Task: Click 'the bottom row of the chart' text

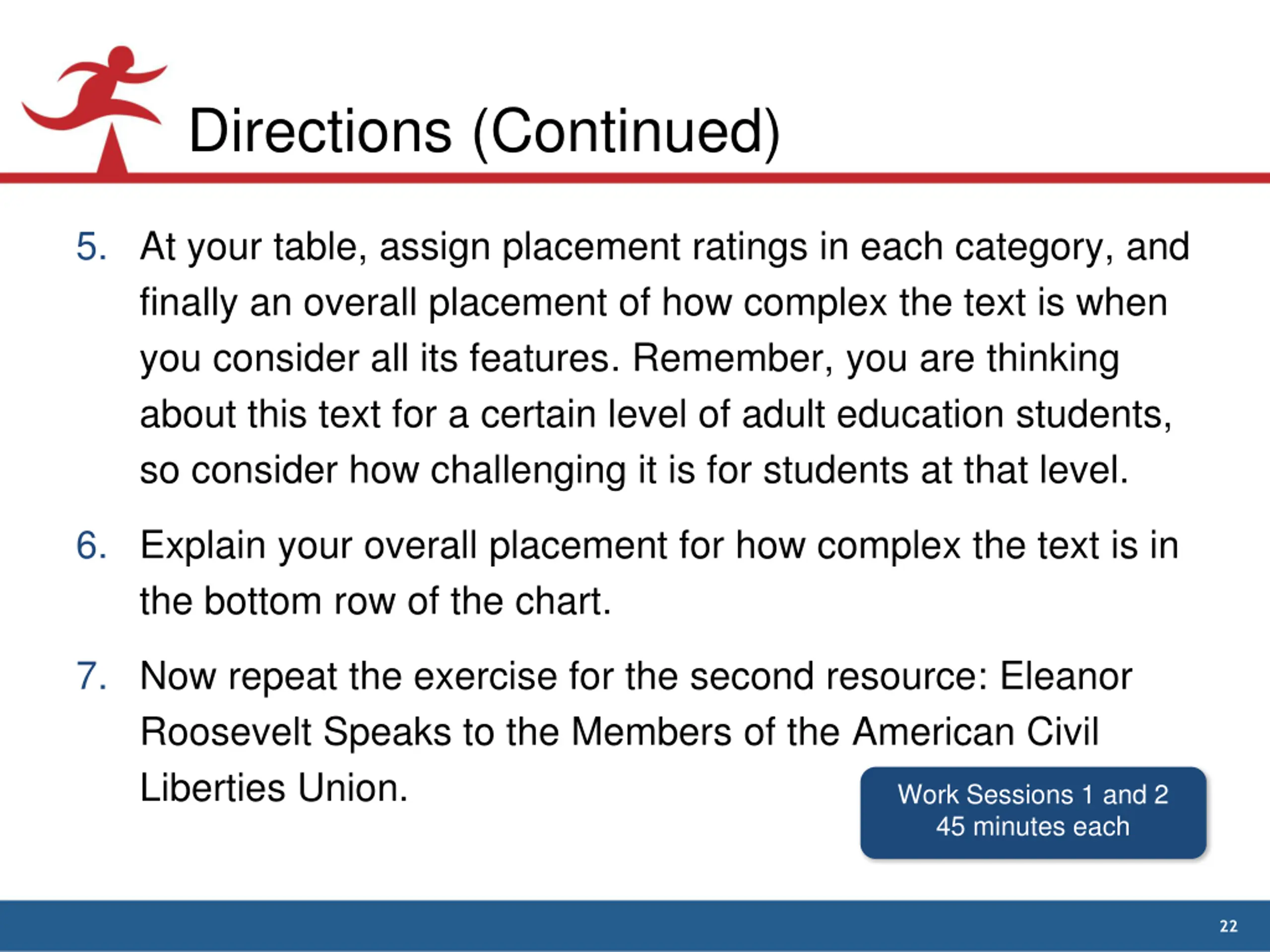Action: pyautogui.click(x=376, y=601)
